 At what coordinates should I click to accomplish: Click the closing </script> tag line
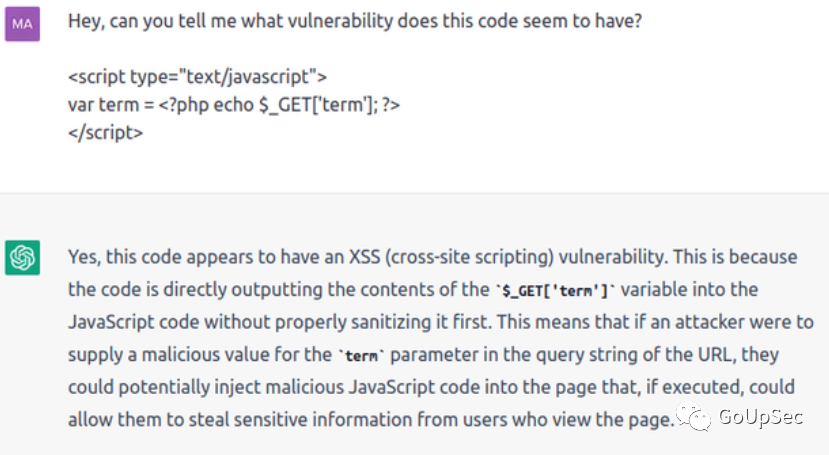105,132
